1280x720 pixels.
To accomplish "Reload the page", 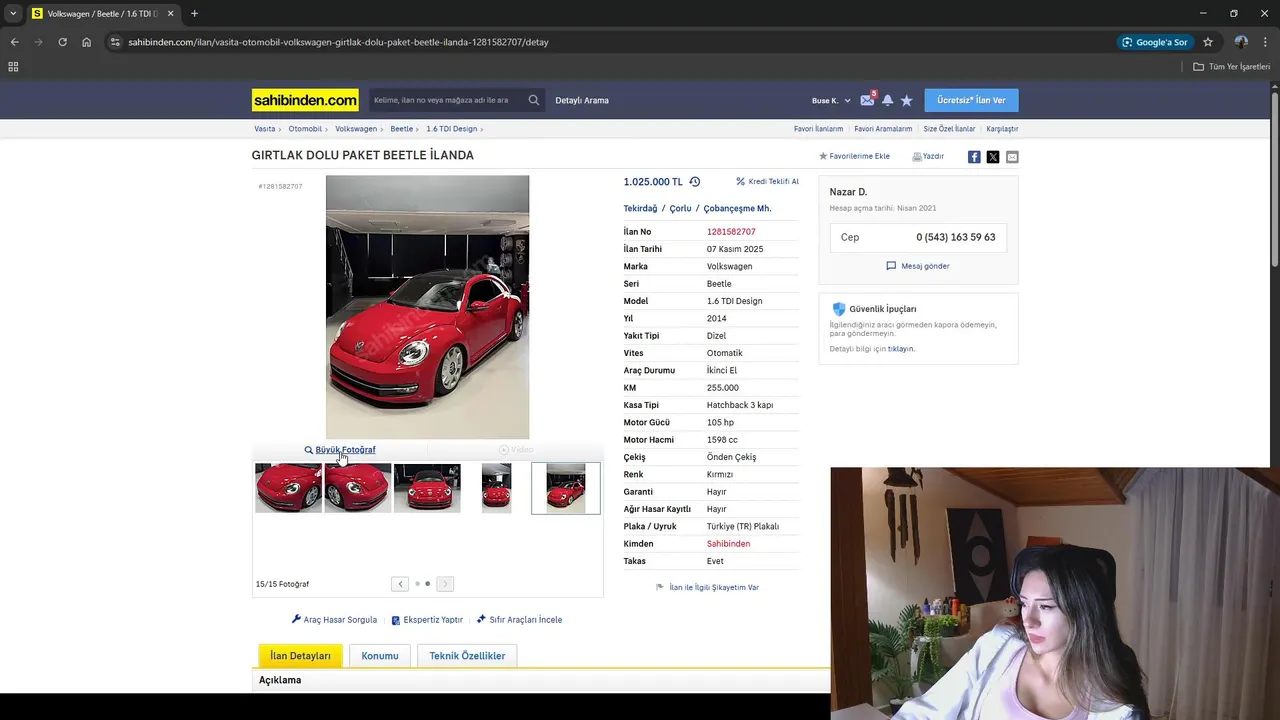I will (x=62, y=42).
